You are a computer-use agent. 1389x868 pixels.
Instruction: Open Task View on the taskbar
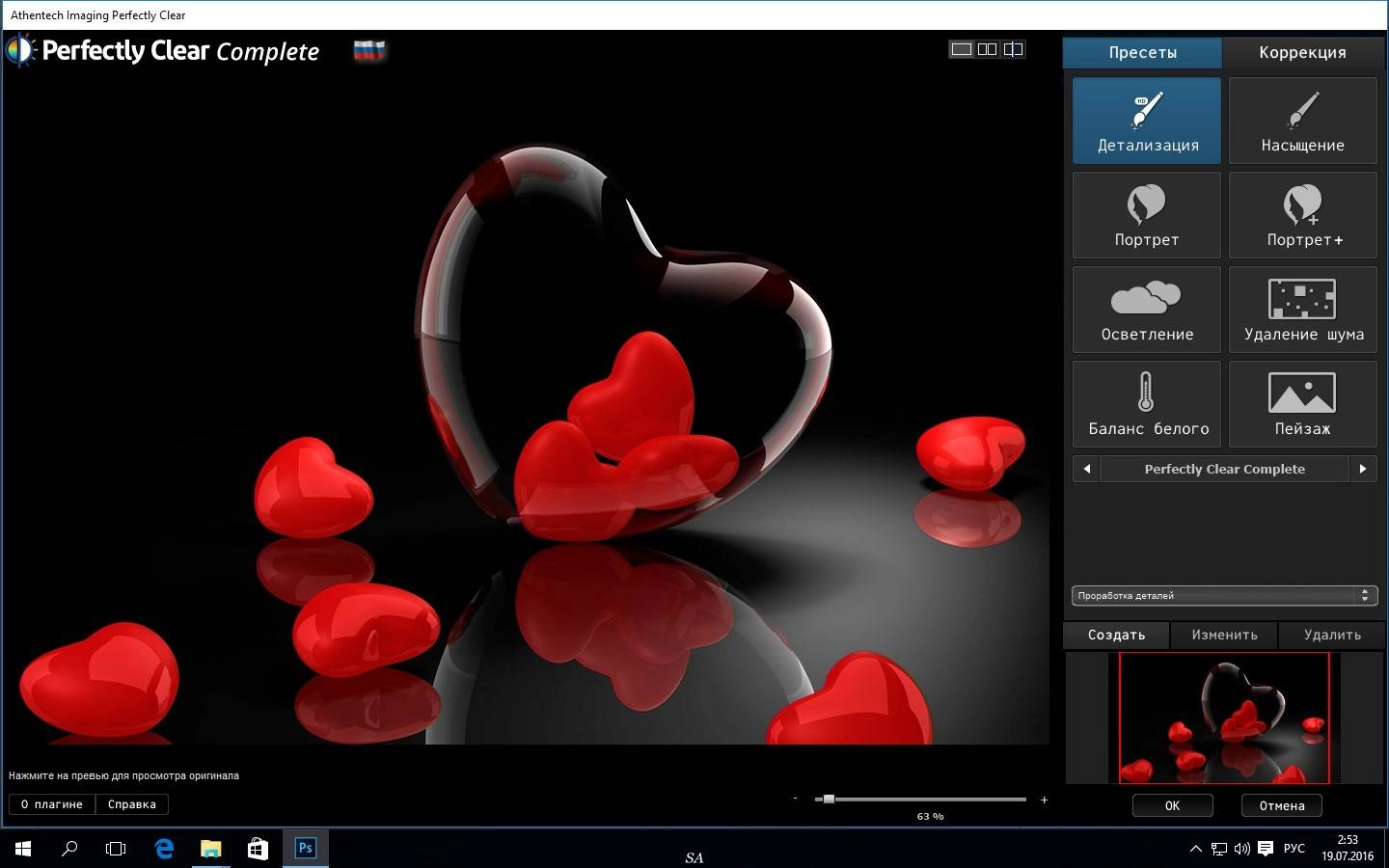click(x=116, y=849)
